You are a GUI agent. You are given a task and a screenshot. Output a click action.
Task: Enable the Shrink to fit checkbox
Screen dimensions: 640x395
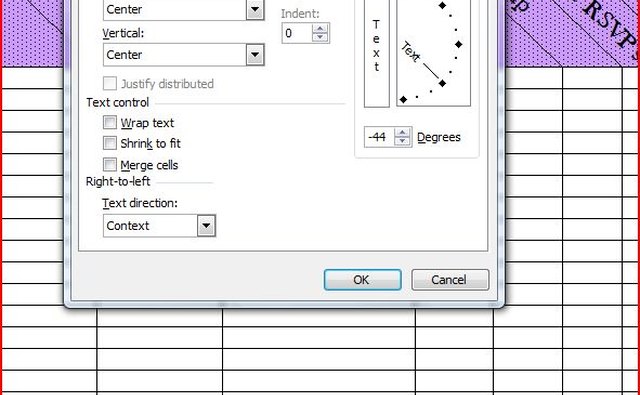click(110, 143)
